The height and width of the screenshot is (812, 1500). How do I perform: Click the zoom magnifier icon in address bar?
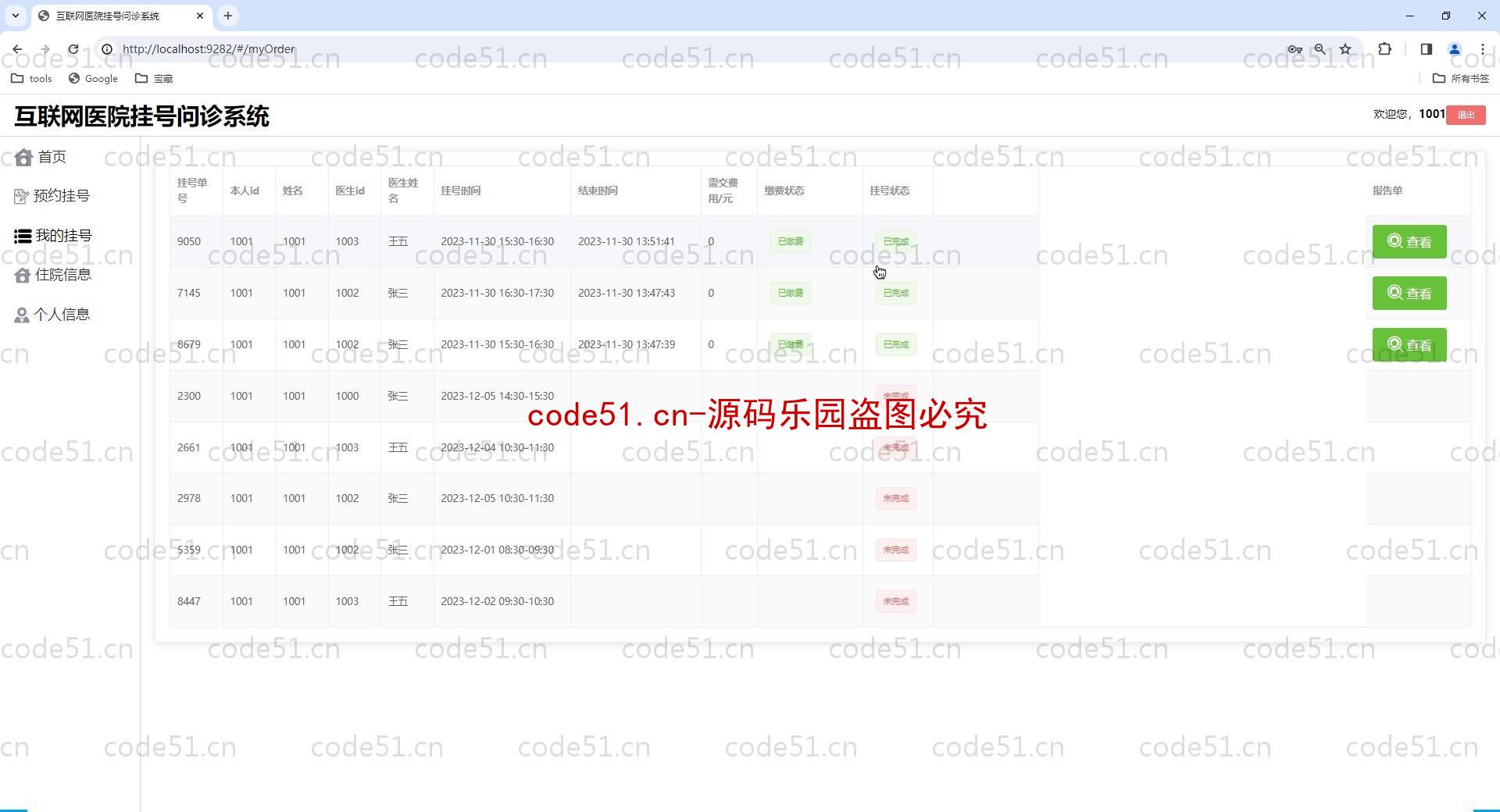(x=1320, y=49)
